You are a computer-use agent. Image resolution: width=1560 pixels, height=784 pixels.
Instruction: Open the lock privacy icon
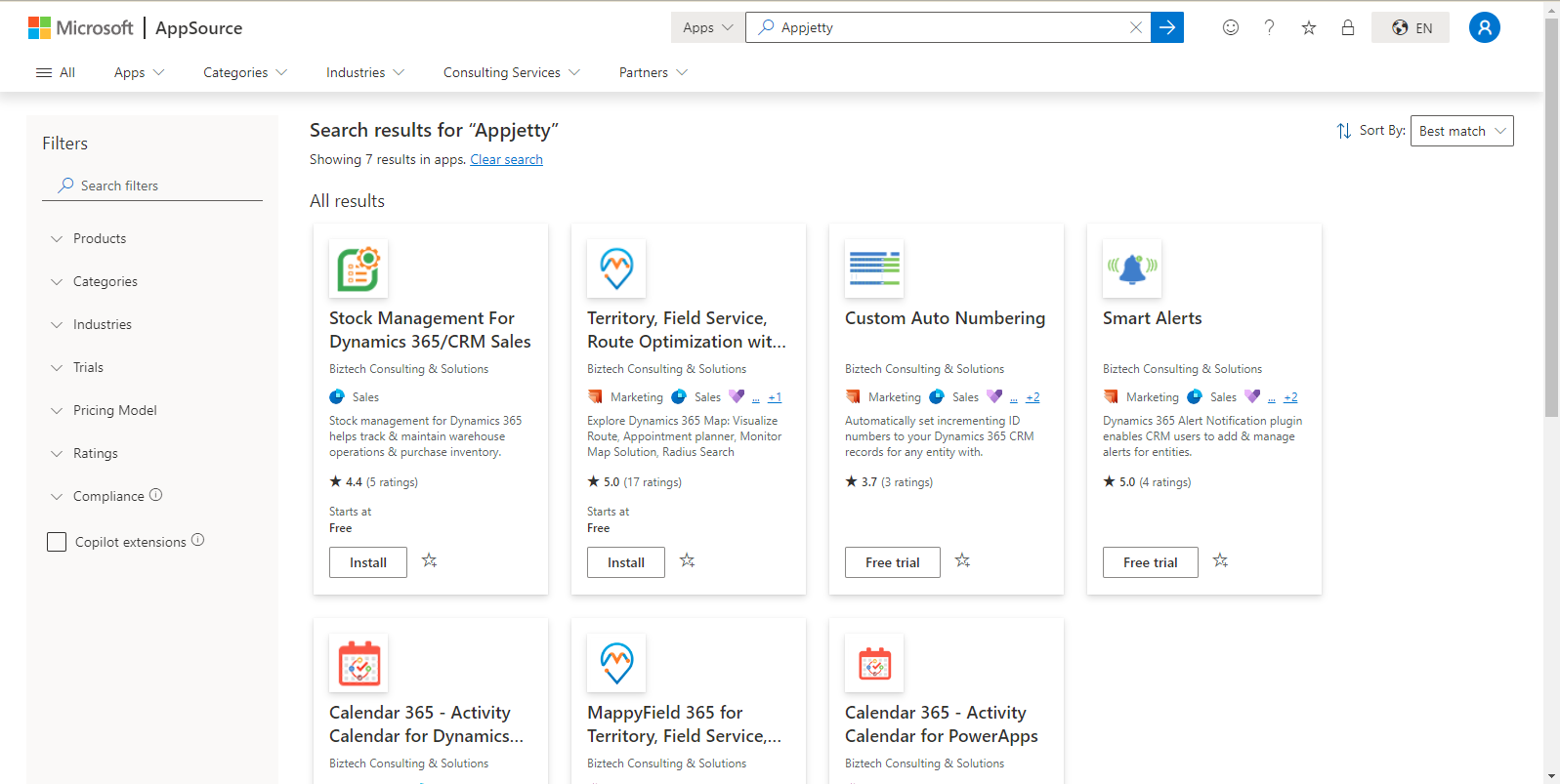[x=1348, y=27]
